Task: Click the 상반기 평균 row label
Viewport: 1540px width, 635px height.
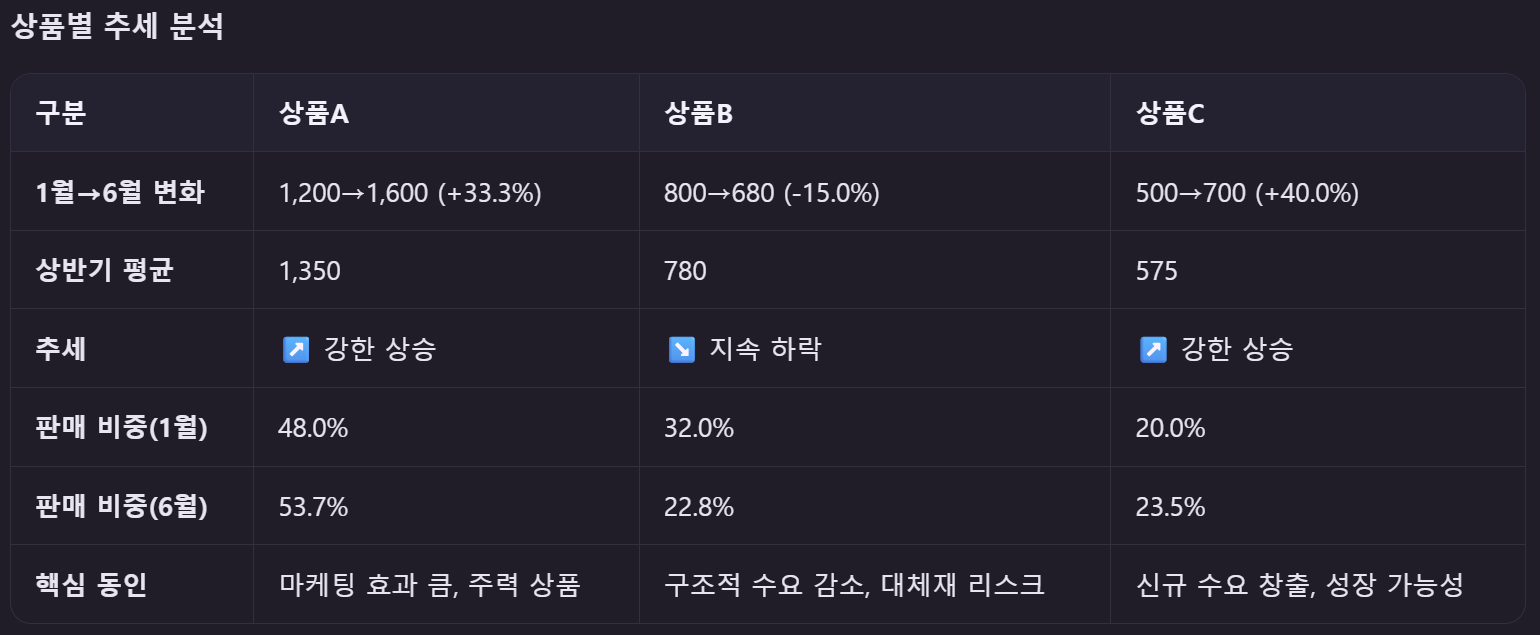Action: [x=104, y=271]
